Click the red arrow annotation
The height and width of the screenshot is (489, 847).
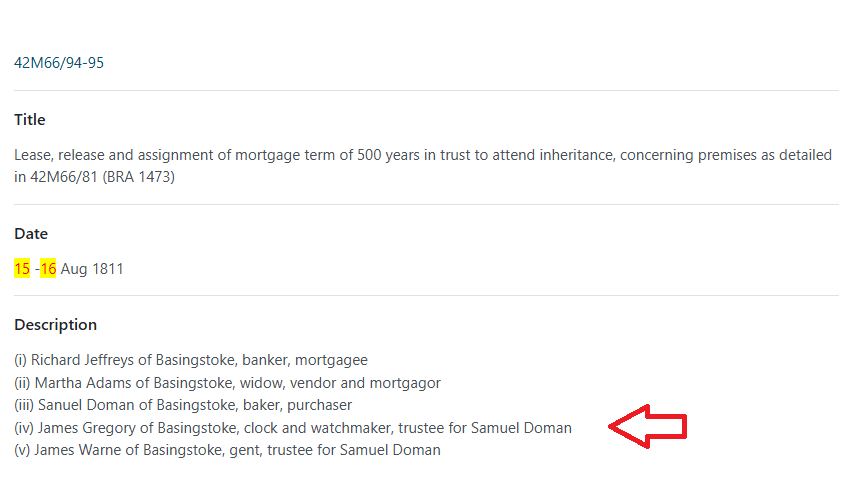pyautogui.click(x=647, y=426)
